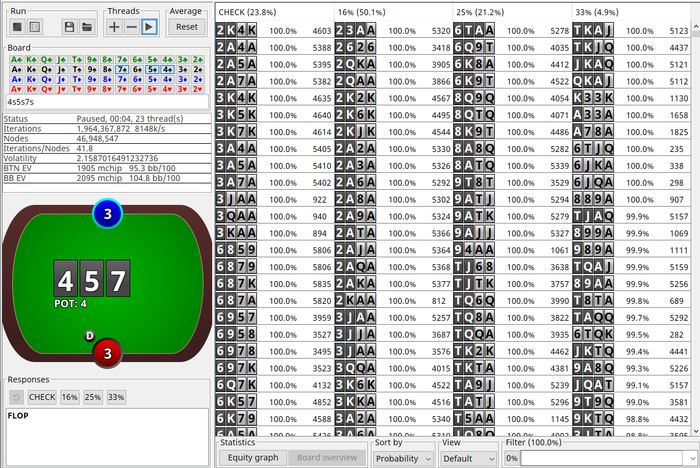Open the tree settings list icon in Run
This screenshot has height=468, width=700.
tap(34, 27)
